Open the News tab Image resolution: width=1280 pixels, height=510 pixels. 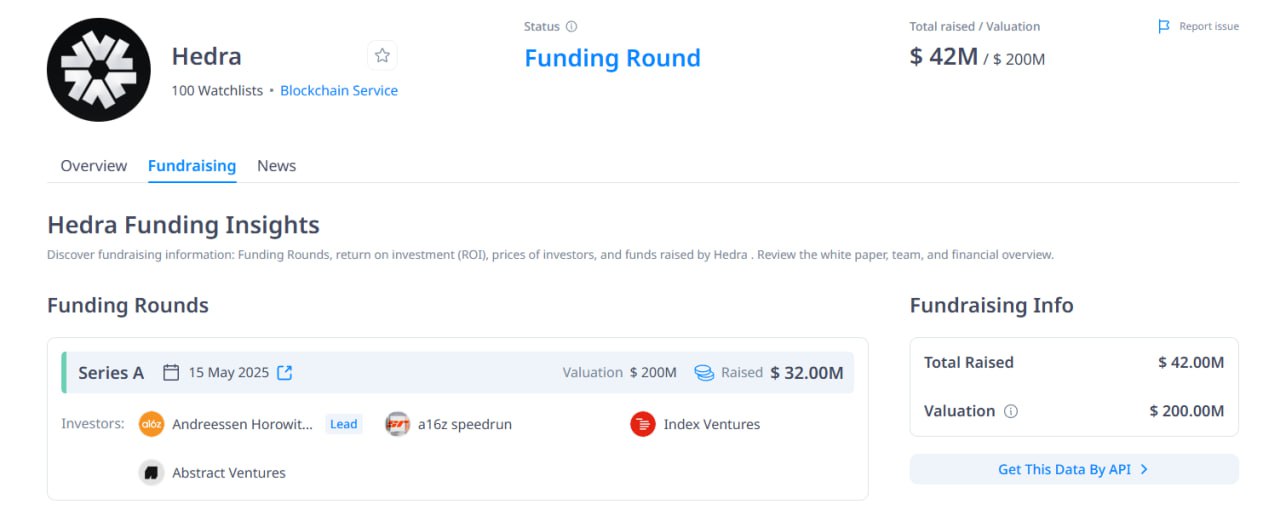tap(276, 166)
